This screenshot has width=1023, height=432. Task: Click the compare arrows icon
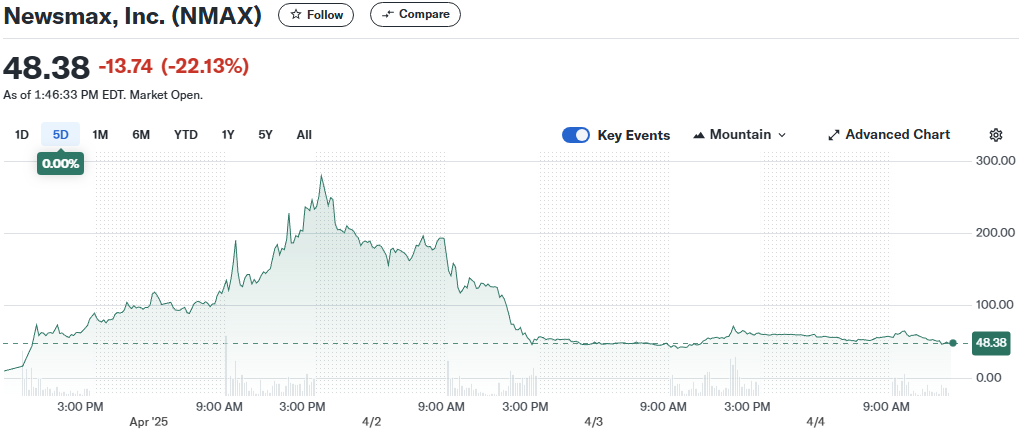(388, 14)
